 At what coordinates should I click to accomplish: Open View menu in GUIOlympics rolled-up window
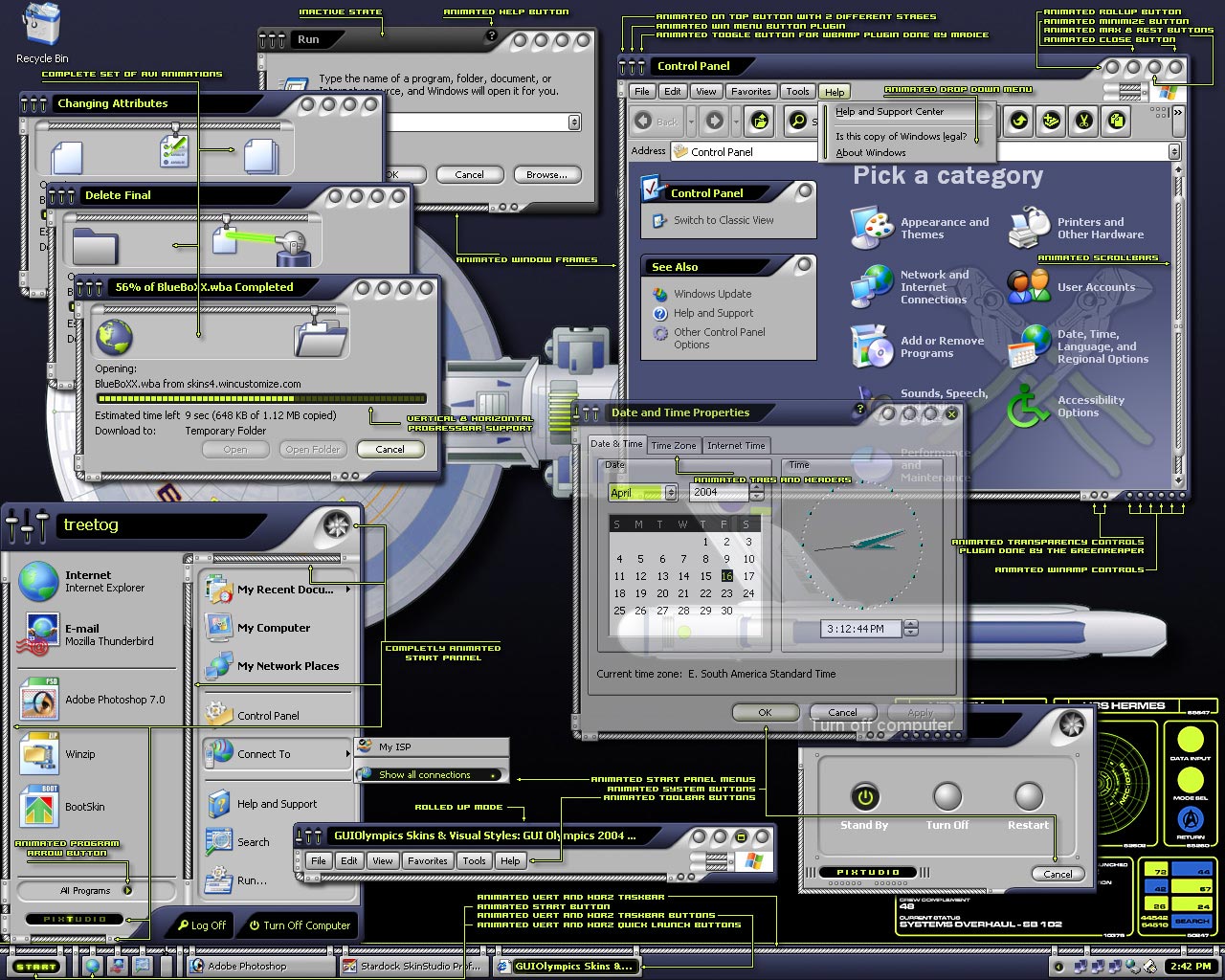pyautogui.click(x=382, y=860)
